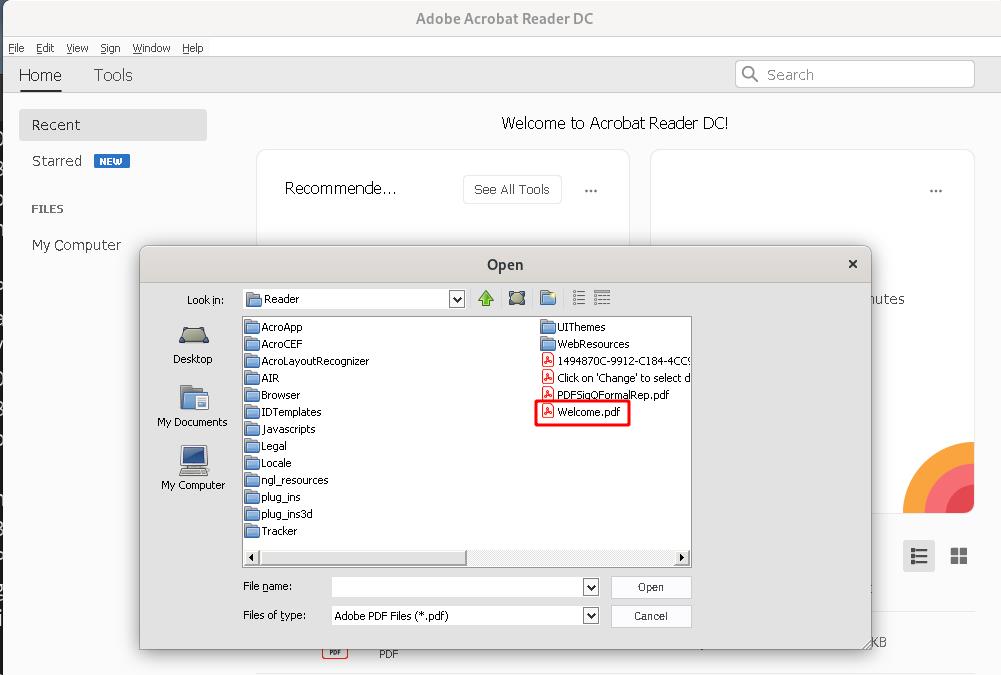Switch recent files to thumbnail grid view

click(959, 556)
